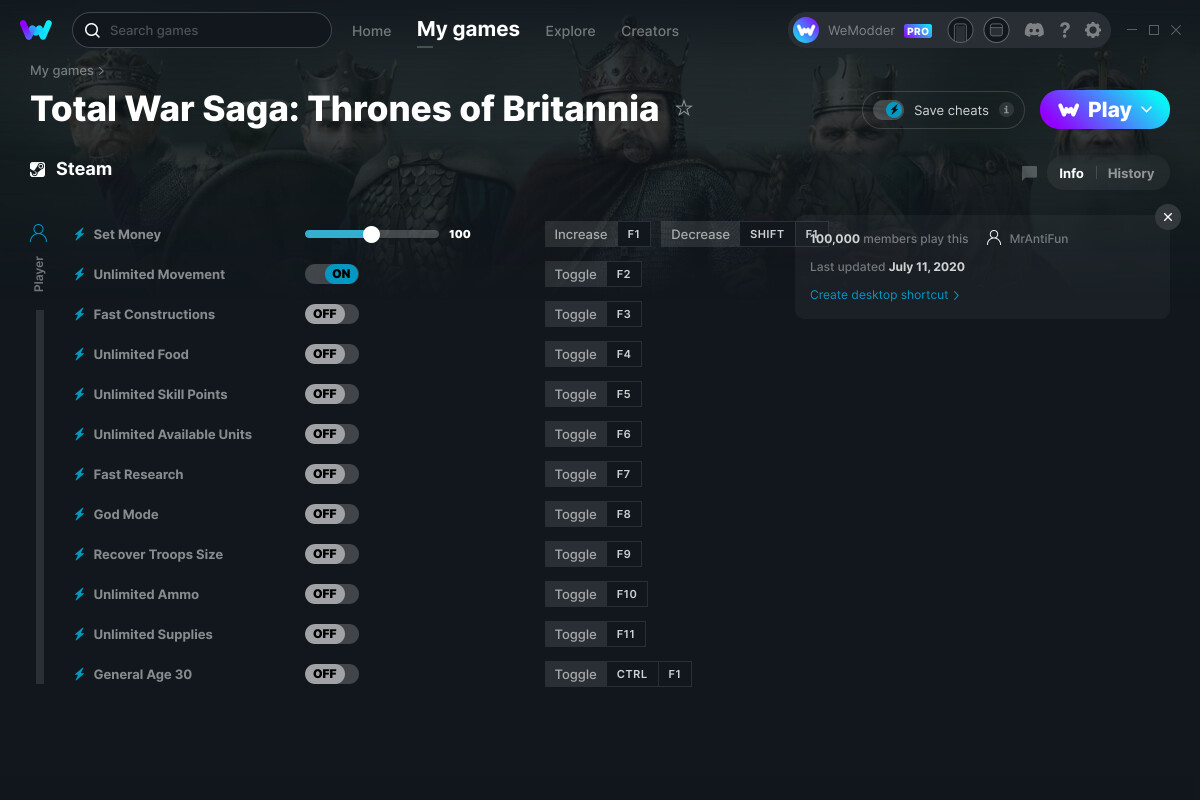
Task: Favorite the game with the star icon
Action: [x=684, y=108]
